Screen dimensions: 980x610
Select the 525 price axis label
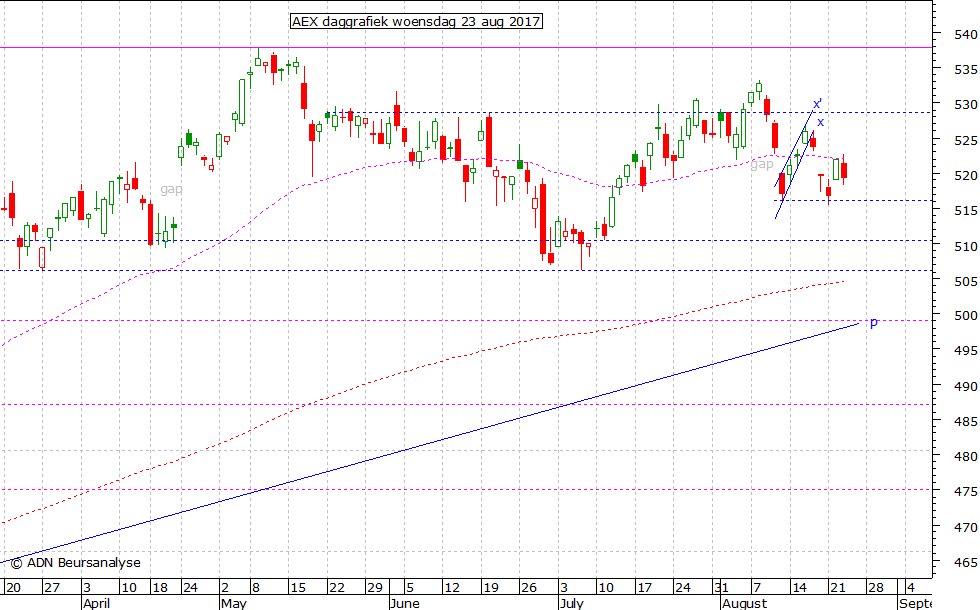pyautogui.click(x=966, y=141)
